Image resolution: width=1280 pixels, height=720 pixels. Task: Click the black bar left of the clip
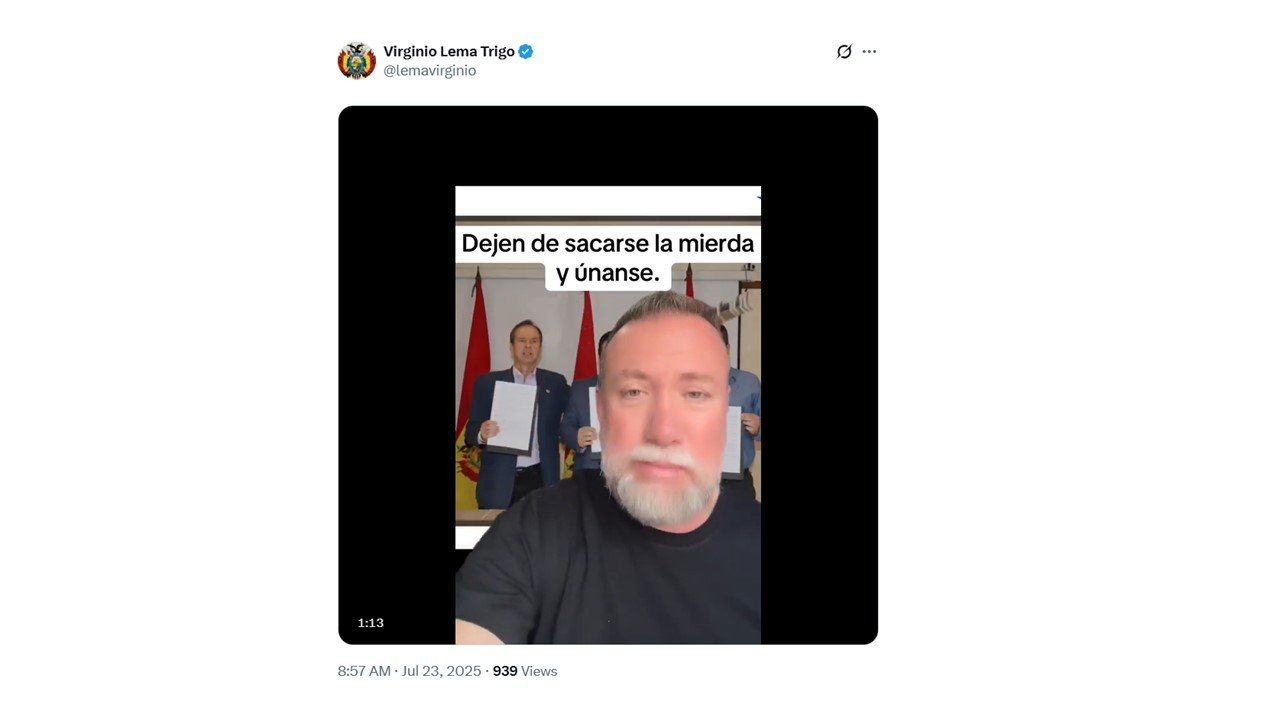pyautogui.click(x=396, y=375)
